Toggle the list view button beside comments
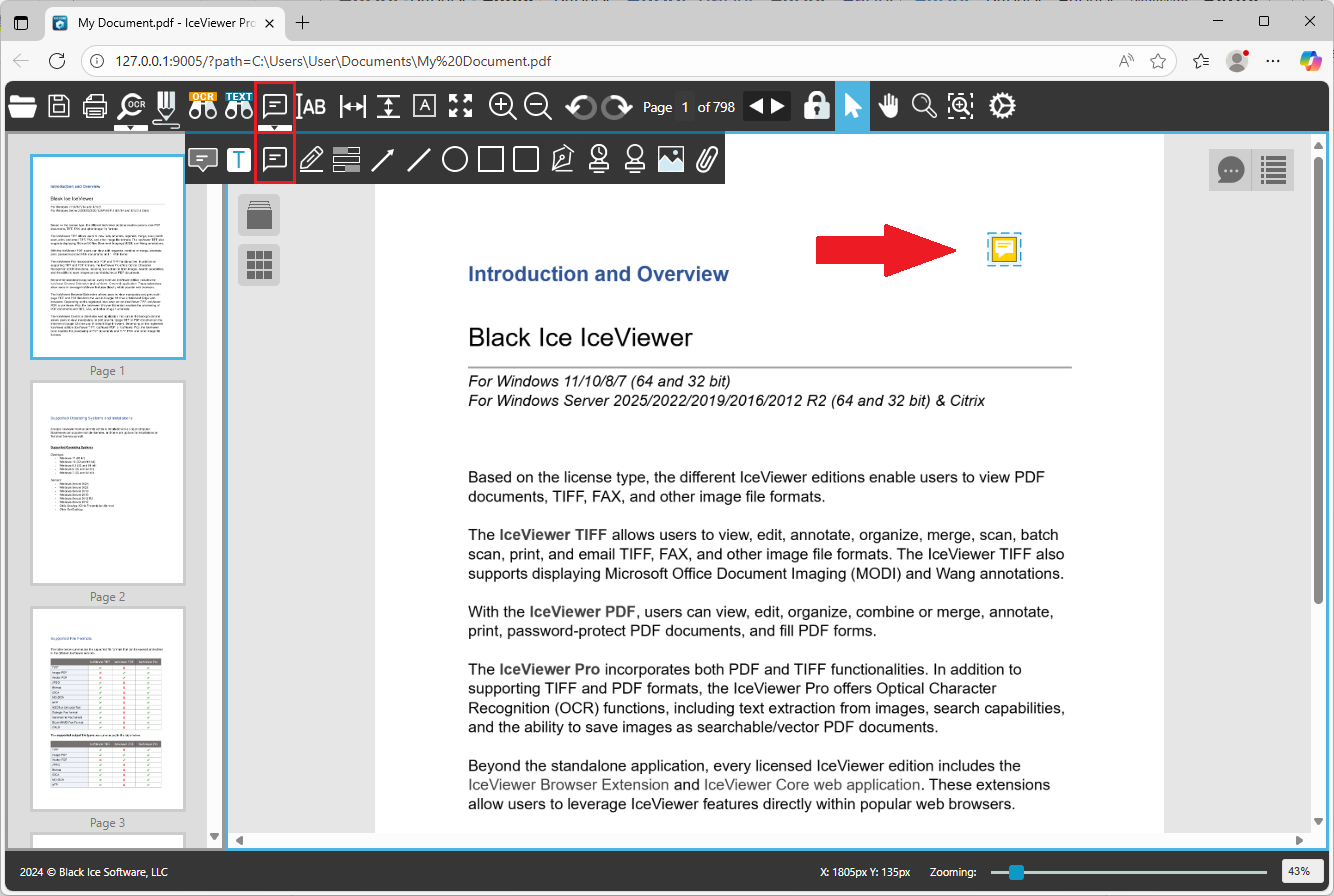This screenshot has height=896, width=1334. coord(1273,170)
